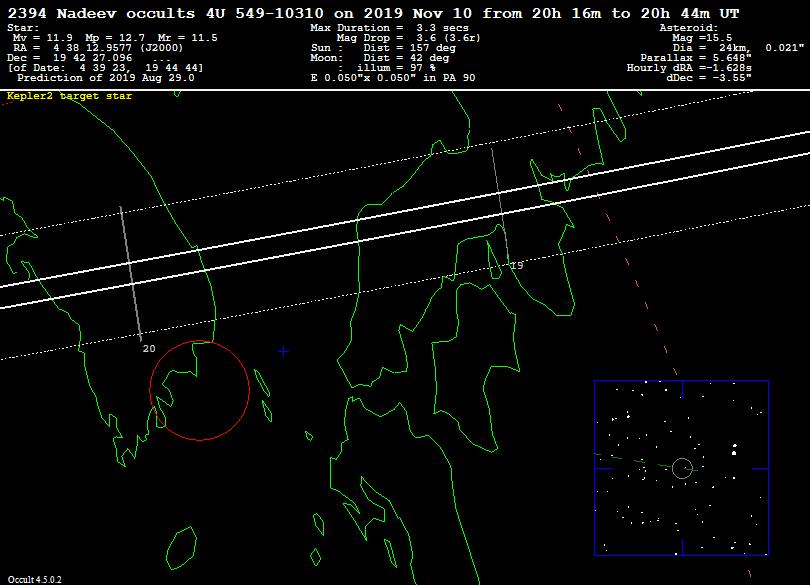Viewport: 810px width, 585px height.
Task: Click 'Hourly dRA =-1.628s' value
Action: [689, 68]
